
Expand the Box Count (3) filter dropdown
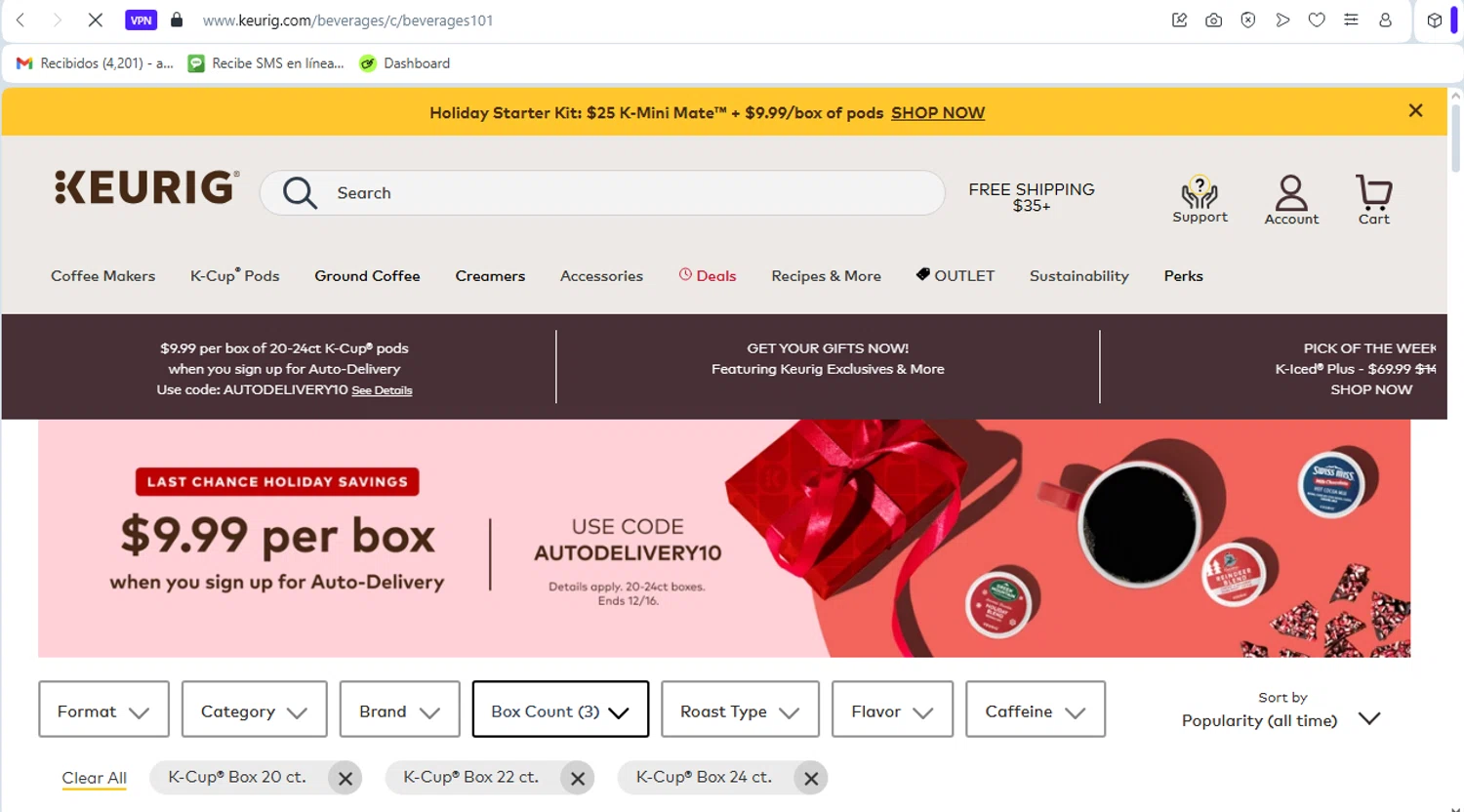(560, 710)
